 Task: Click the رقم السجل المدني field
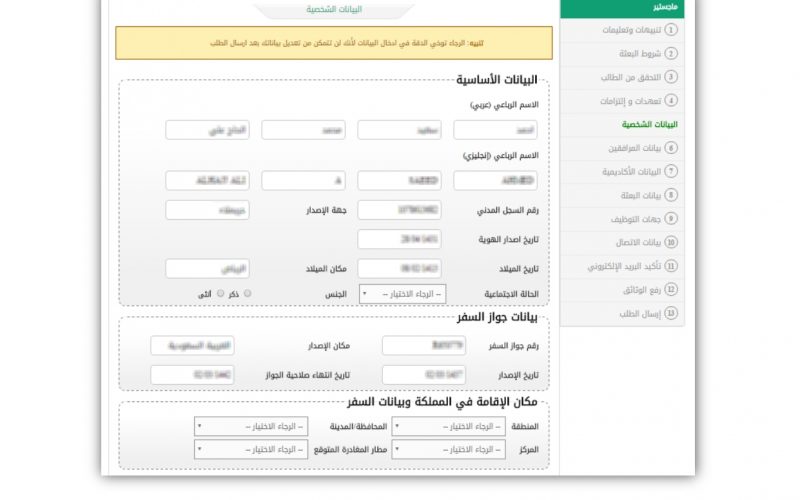pos(399,210)
